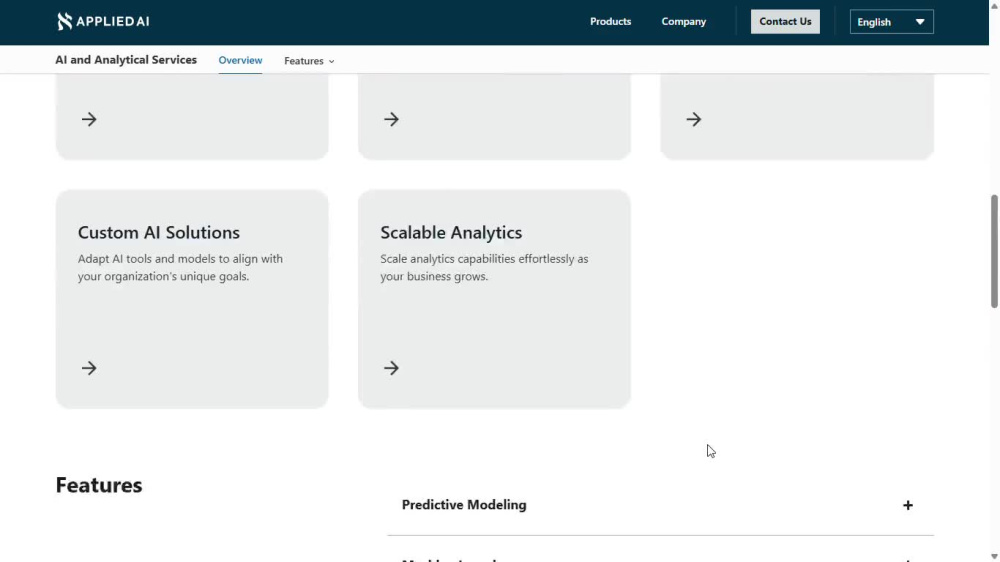Open the English language dropdown

point(891,22)
